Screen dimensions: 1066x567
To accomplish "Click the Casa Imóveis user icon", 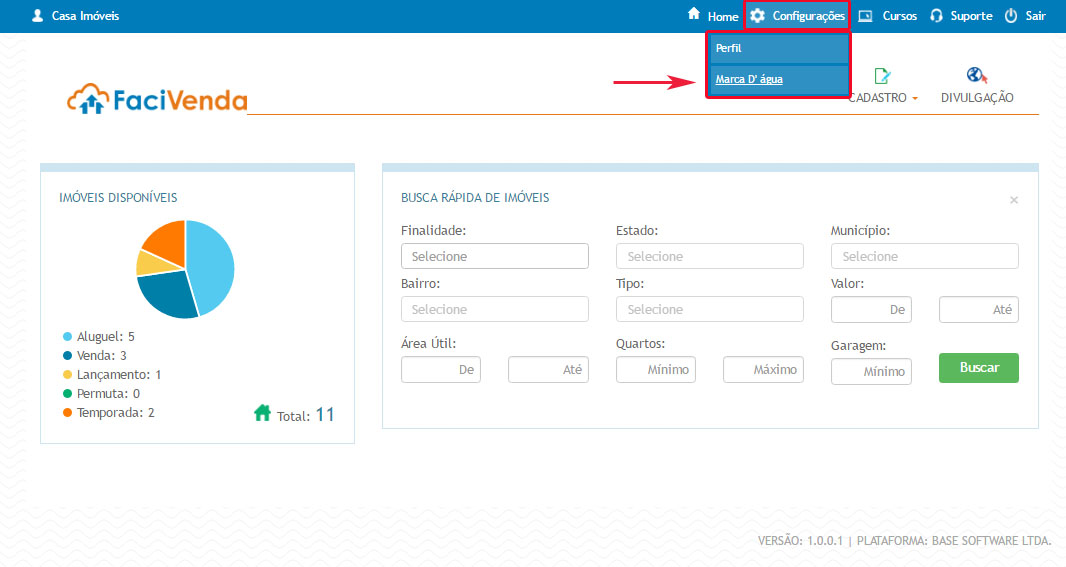I will [38, 16].
